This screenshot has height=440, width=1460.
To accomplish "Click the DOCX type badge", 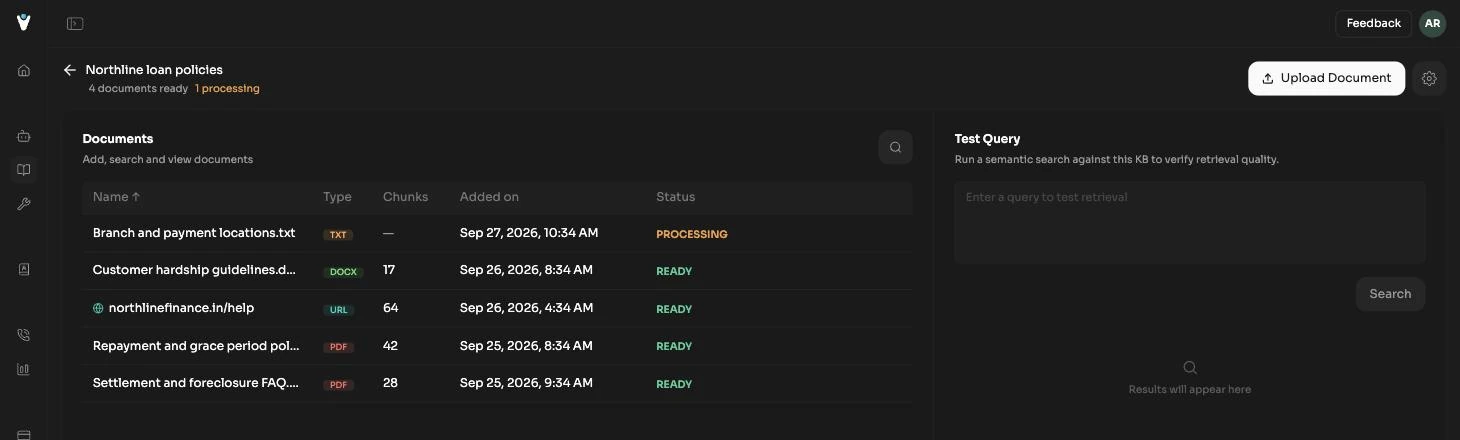I will [343, 272].
